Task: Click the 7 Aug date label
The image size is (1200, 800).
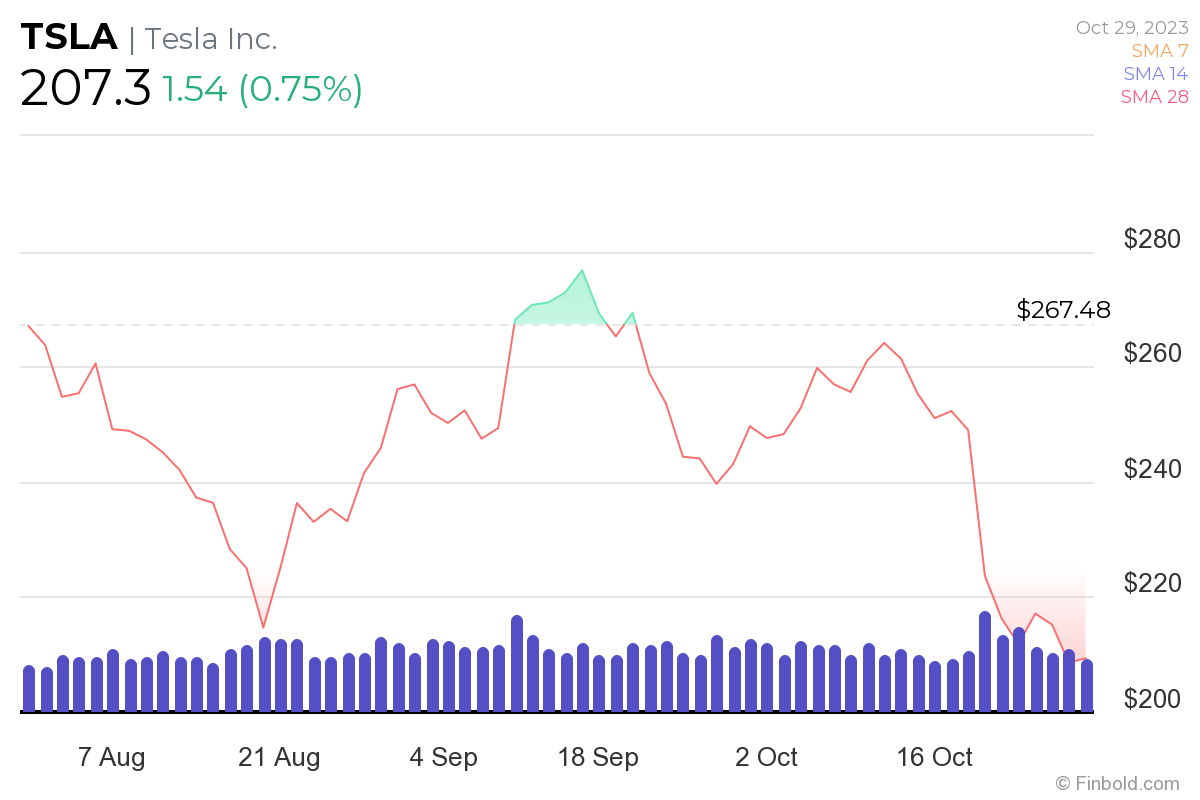Action: click(111, 757)
